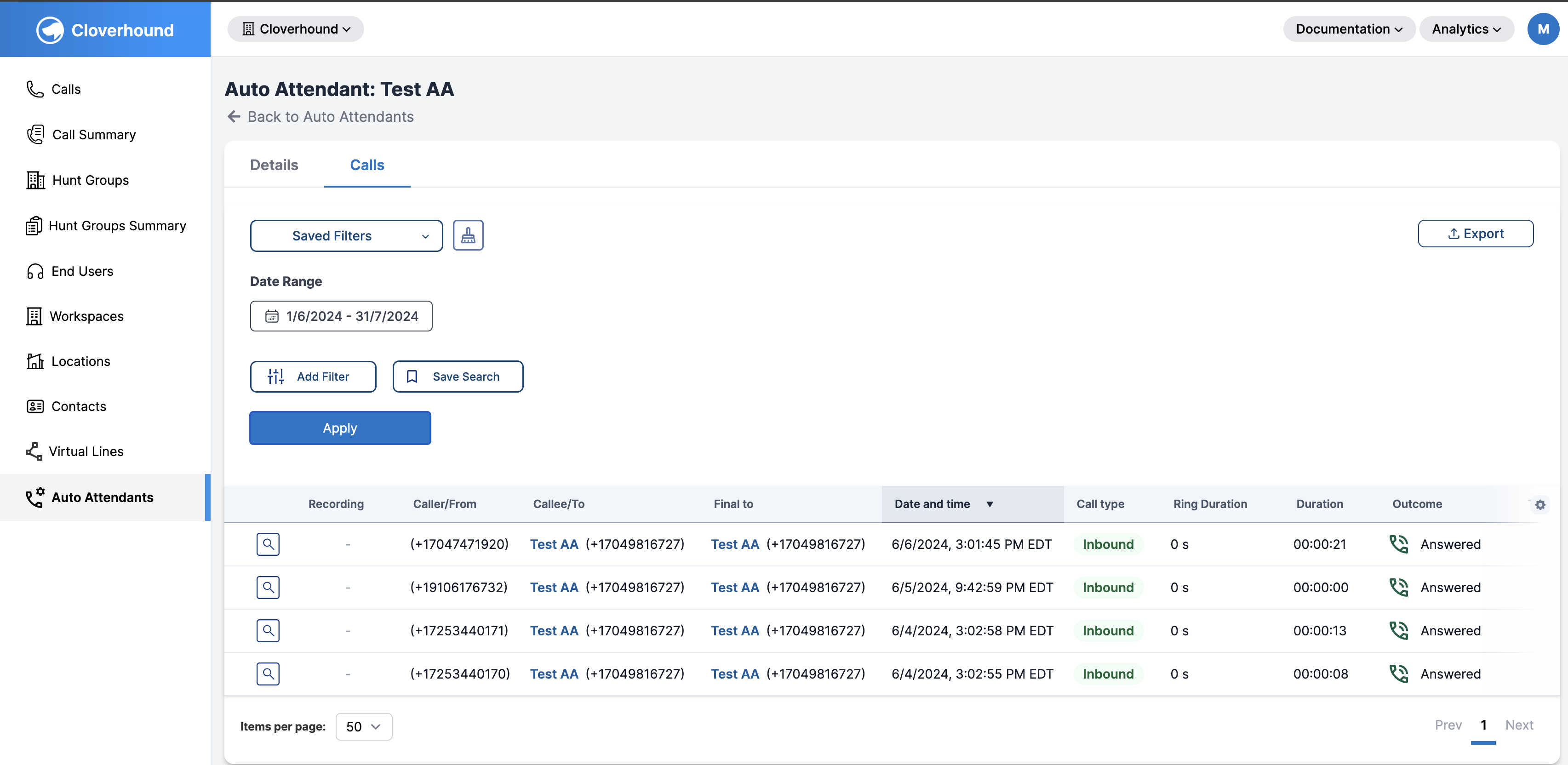The image size is (1568, 765).
Task: Open Test AA link in first row Callee
Action: (553, 544)
